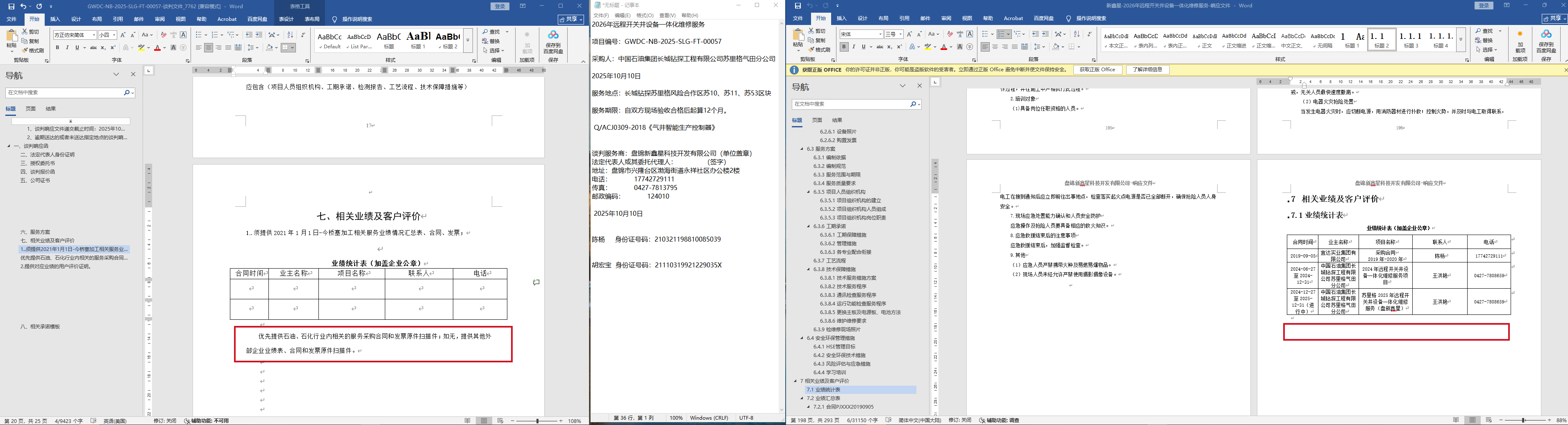Undo last action in left Word window
This screenshot has height=425, width=1568.
[23, 6]
